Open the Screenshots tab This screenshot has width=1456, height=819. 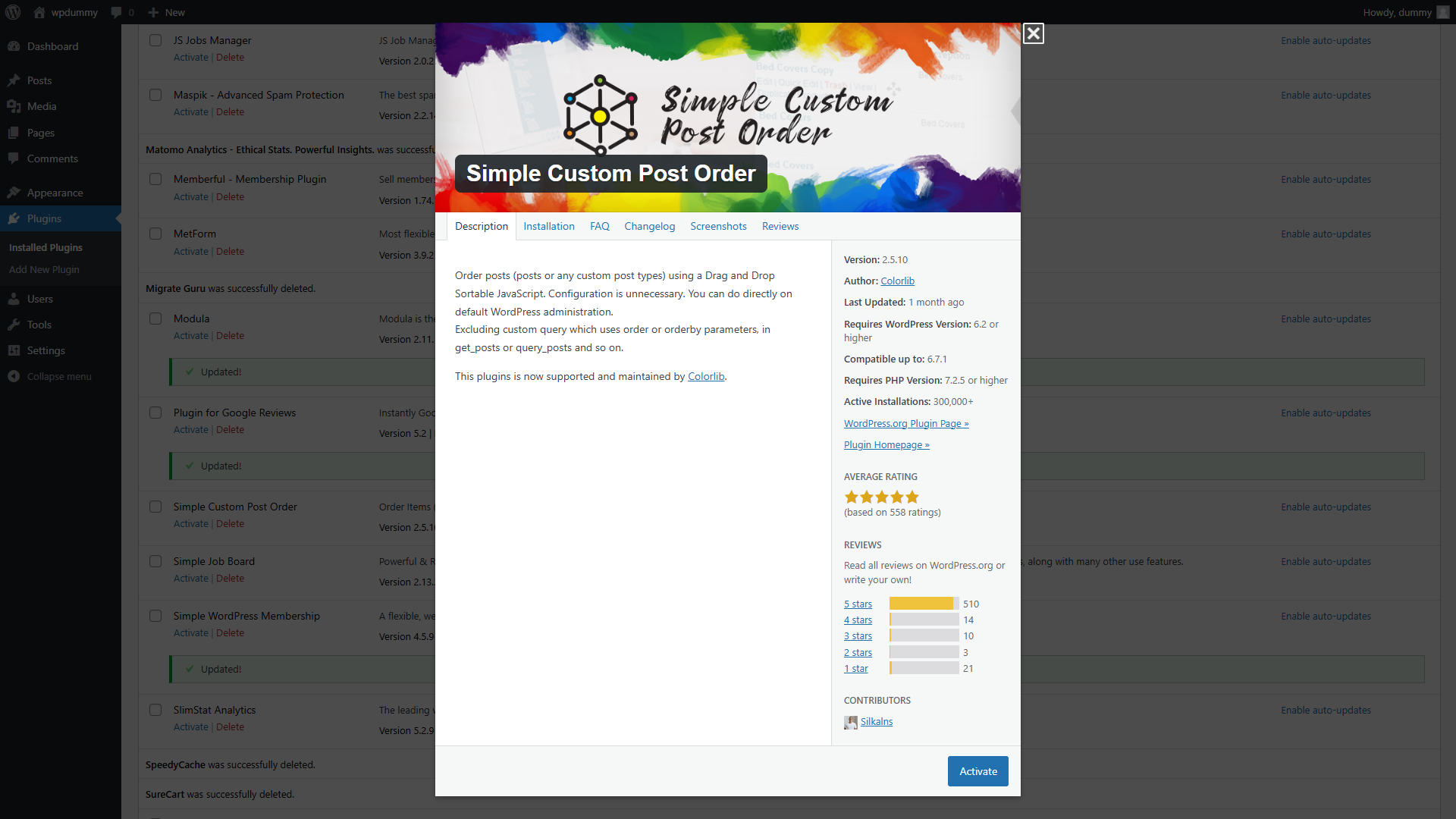(718, 226)
